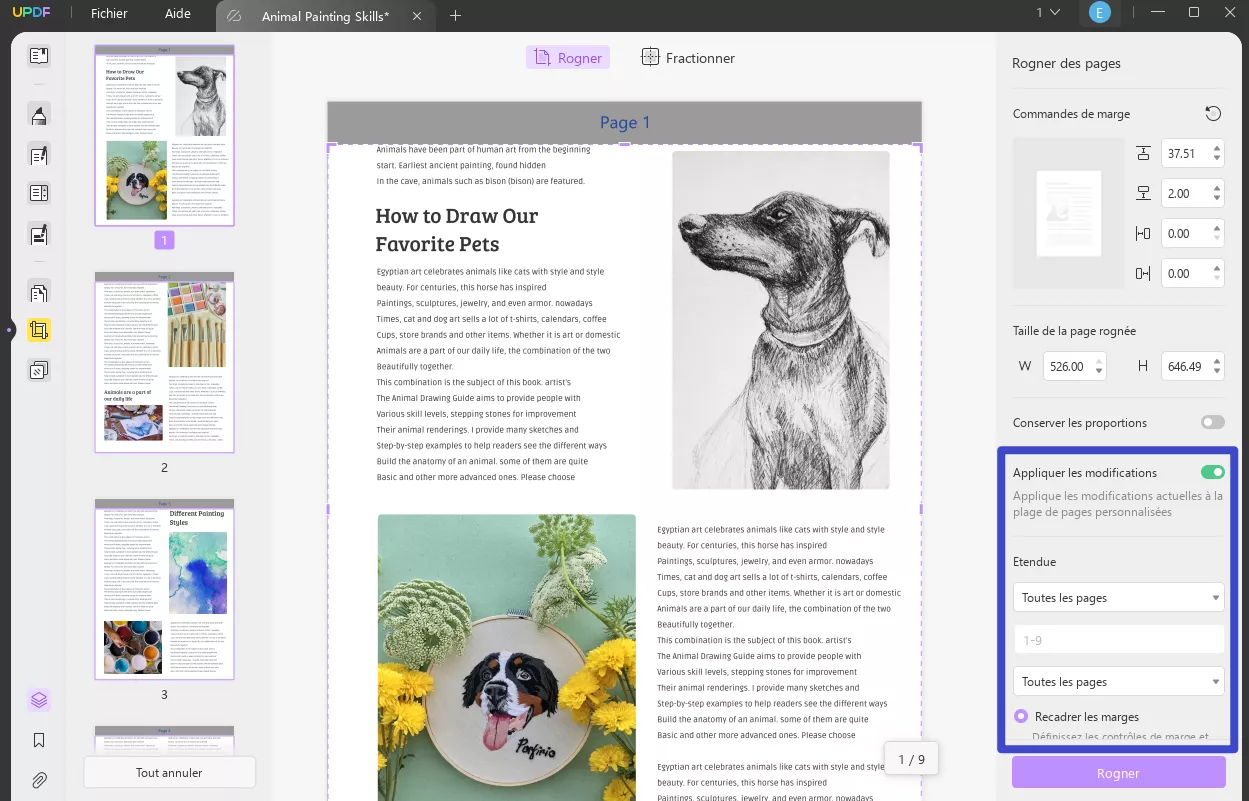
Task: Click the margin preview thumbnail
Action: 1069,214
